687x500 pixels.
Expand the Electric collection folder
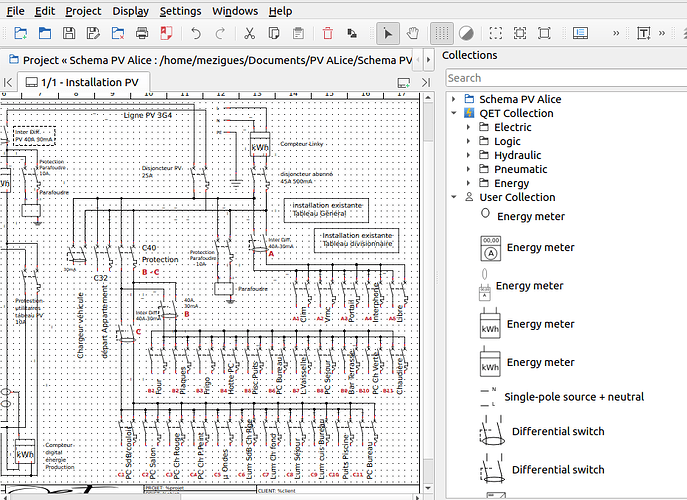click(x=468, y=128)
